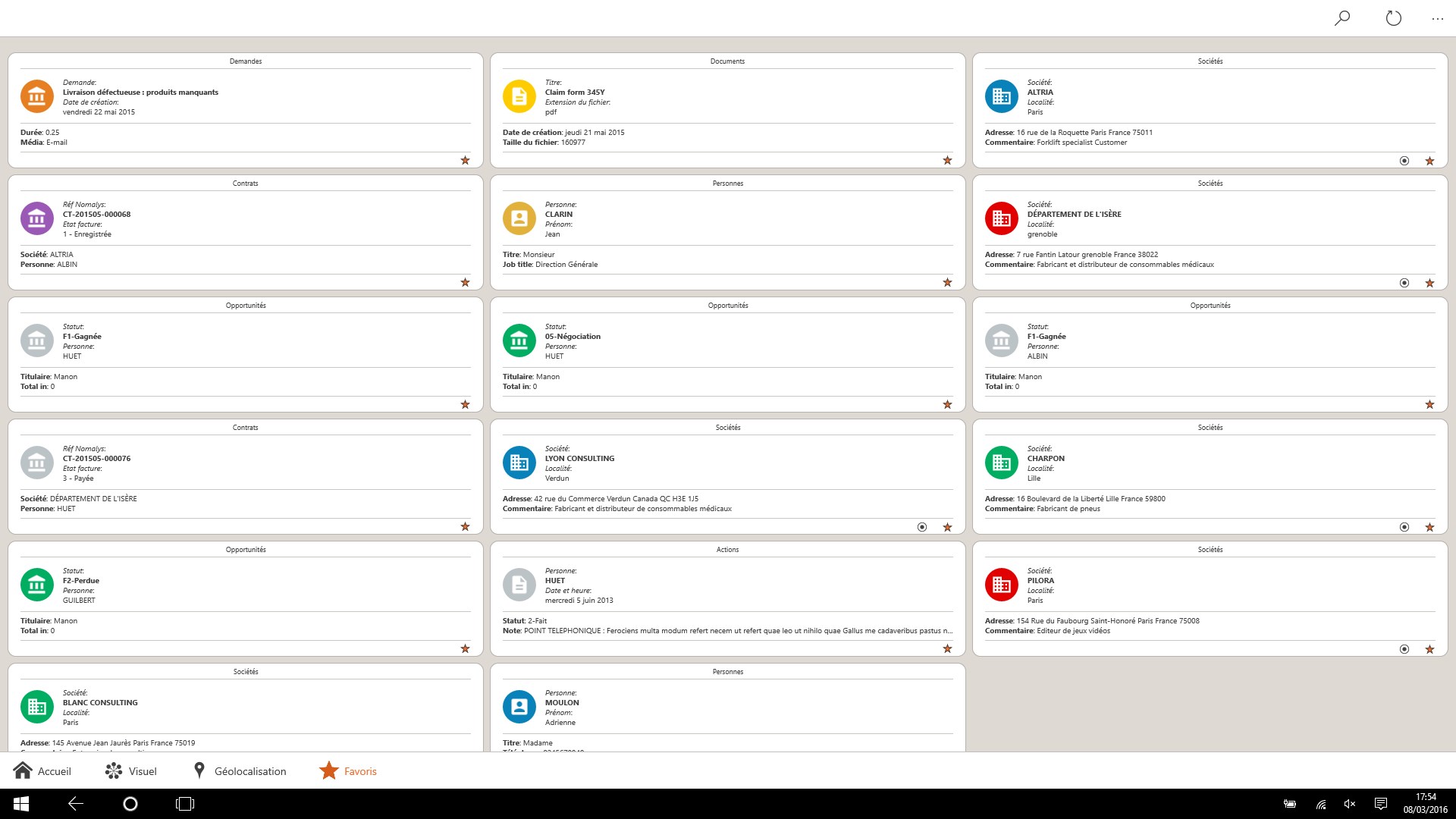Open the HUET action card note text
Image resolution: width=1456 pixels, height=819 pixels.
point(726,631)
